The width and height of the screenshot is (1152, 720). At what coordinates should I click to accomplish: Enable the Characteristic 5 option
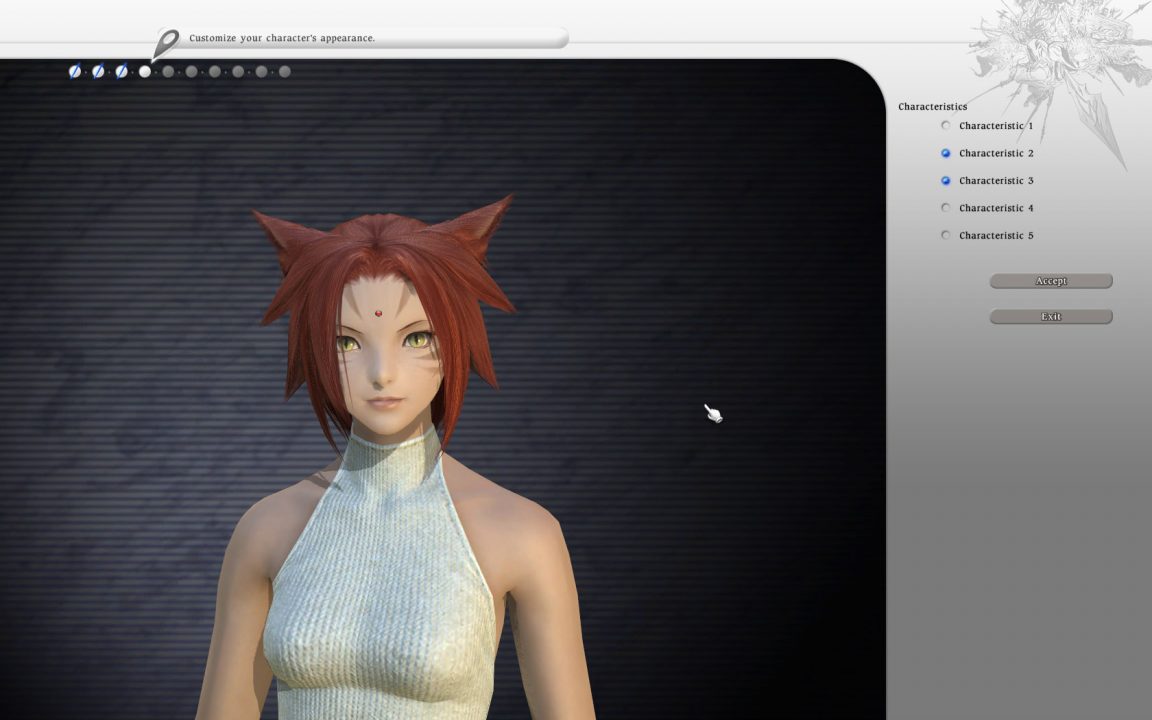point(946,235)
